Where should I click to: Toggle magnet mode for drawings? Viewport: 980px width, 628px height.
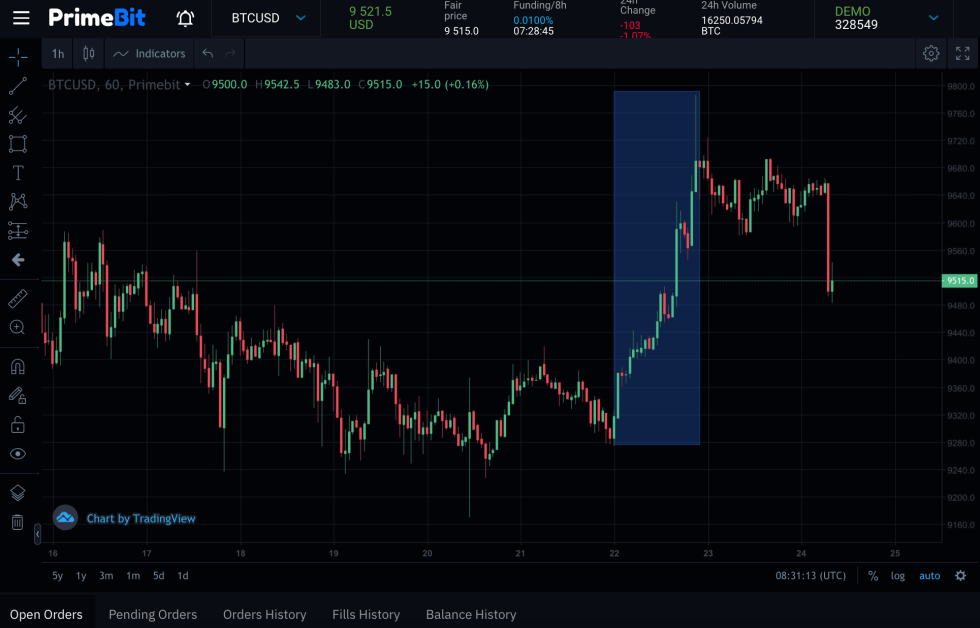click(x=17, y=366)
